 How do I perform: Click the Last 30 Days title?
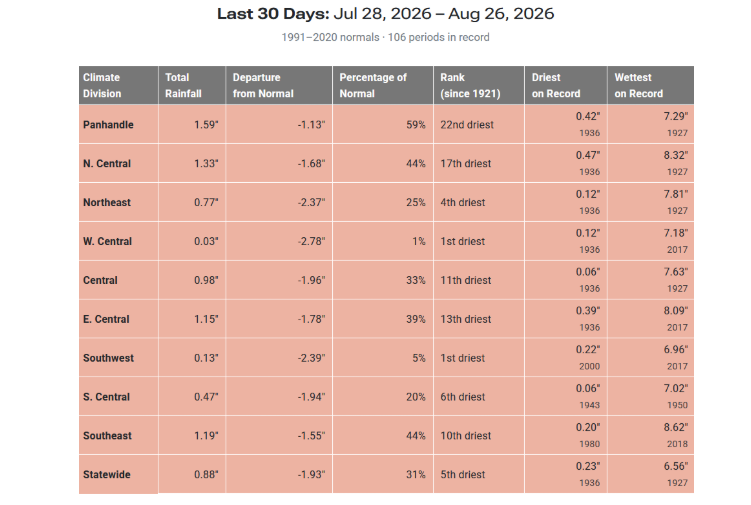386,14
